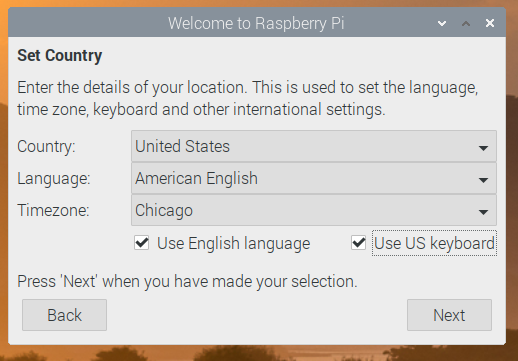This screenshot has height=361, width=518.
Task: Click the 'Country:' field label
Action: click(x=46, y=147)
